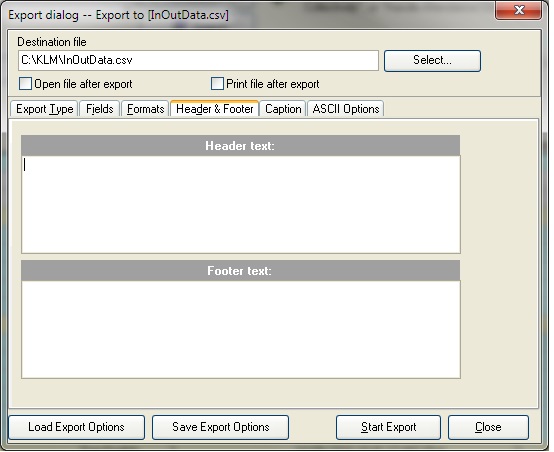Start Export using the bottom button

point(388,427)
